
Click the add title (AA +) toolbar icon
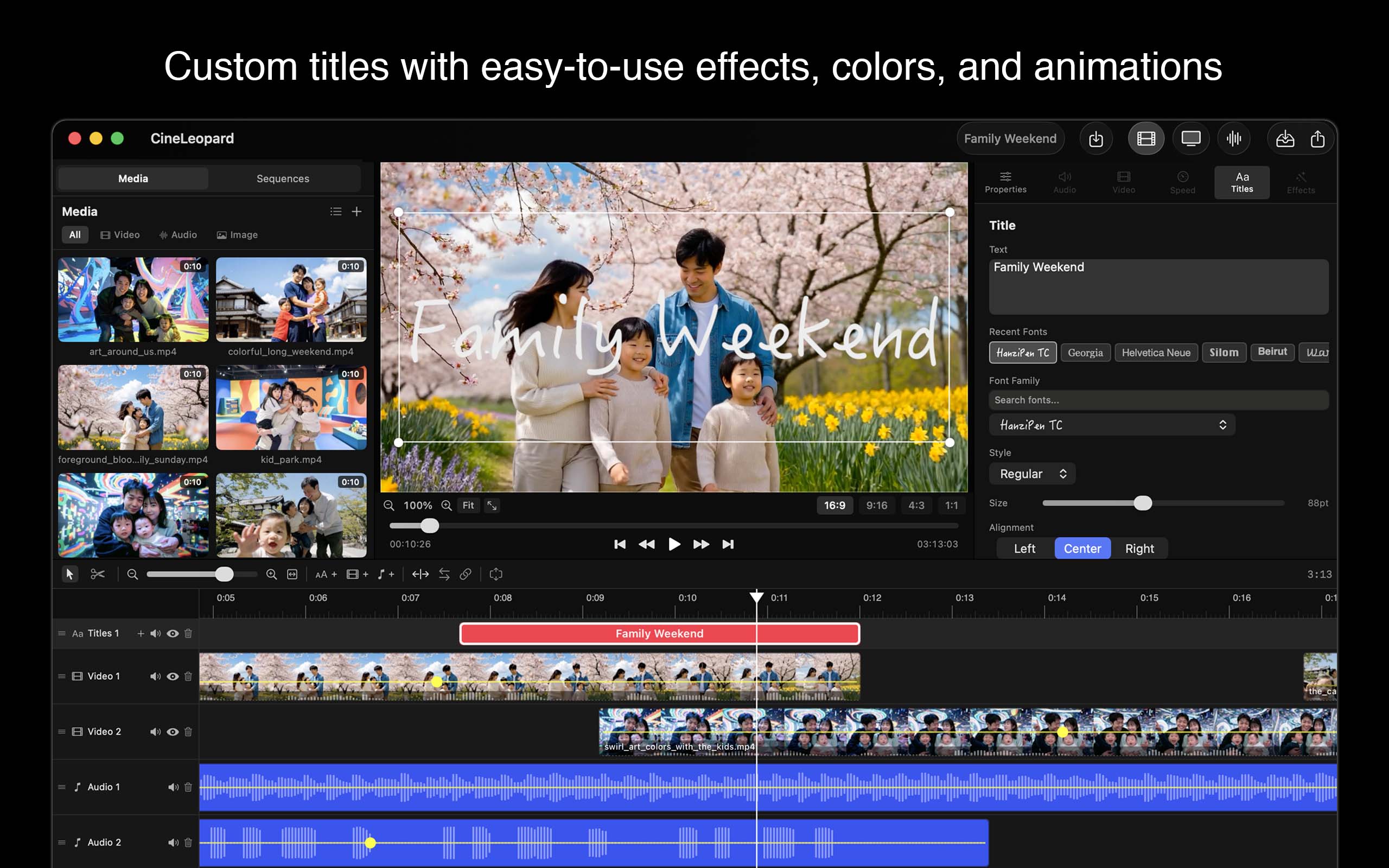(326, 574)
